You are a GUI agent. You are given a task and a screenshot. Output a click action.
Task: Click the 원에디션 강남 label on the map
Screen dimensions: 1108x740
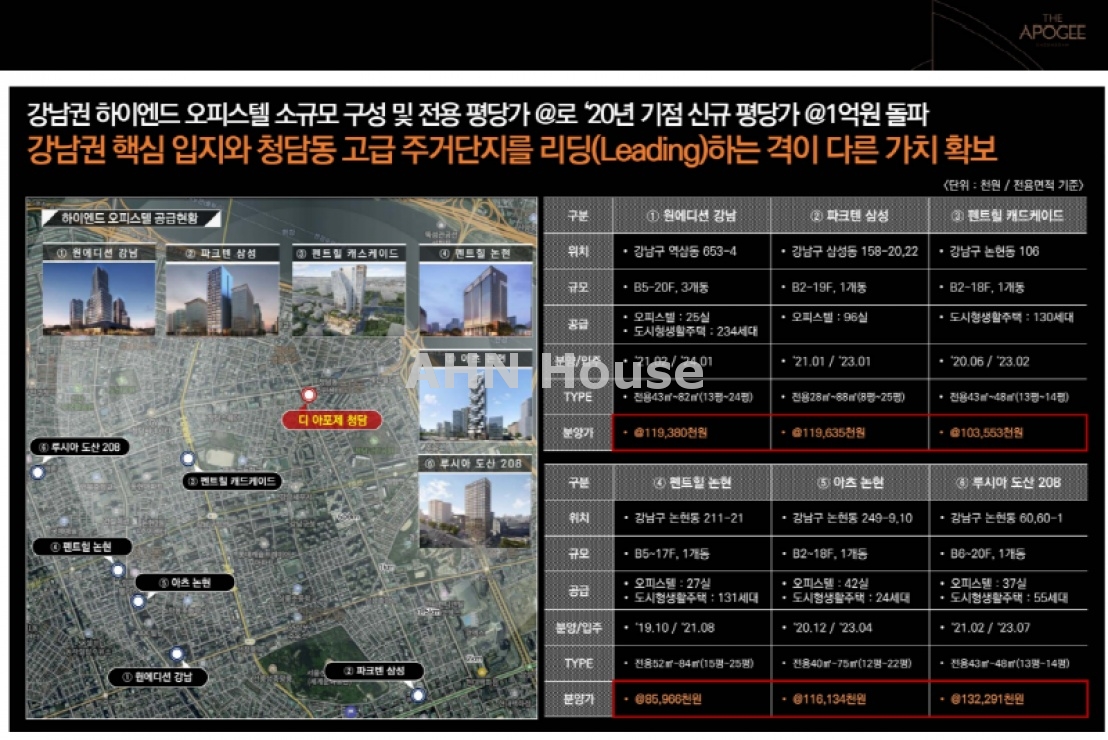point(158,676)
